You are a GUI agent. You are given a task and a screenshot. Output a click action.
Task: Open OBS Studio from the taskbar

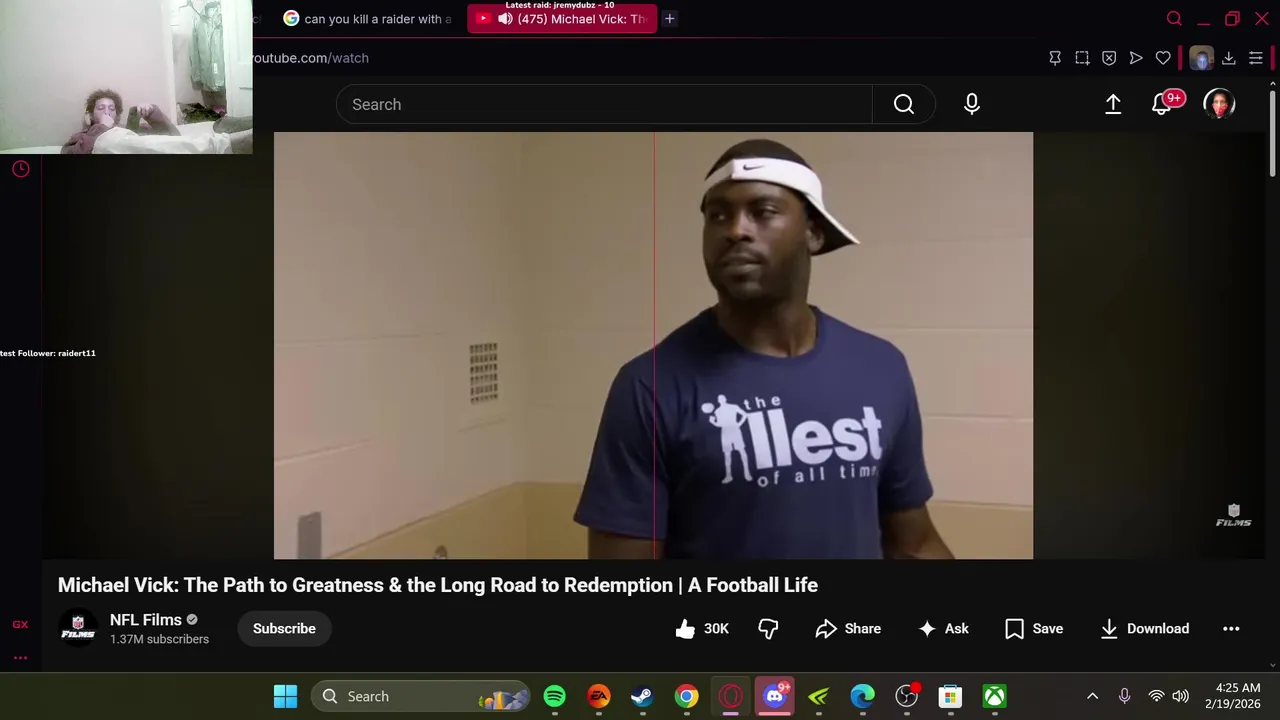[x=907, y=696]
